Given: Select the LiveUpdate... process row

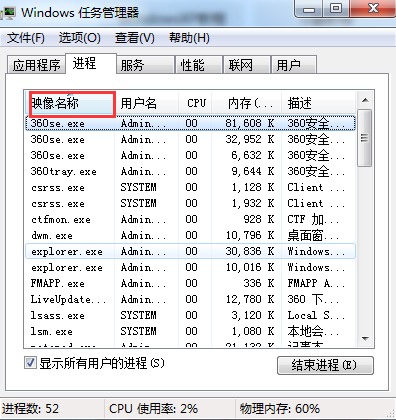Looking at the screenshot, I should click(191, 299).
